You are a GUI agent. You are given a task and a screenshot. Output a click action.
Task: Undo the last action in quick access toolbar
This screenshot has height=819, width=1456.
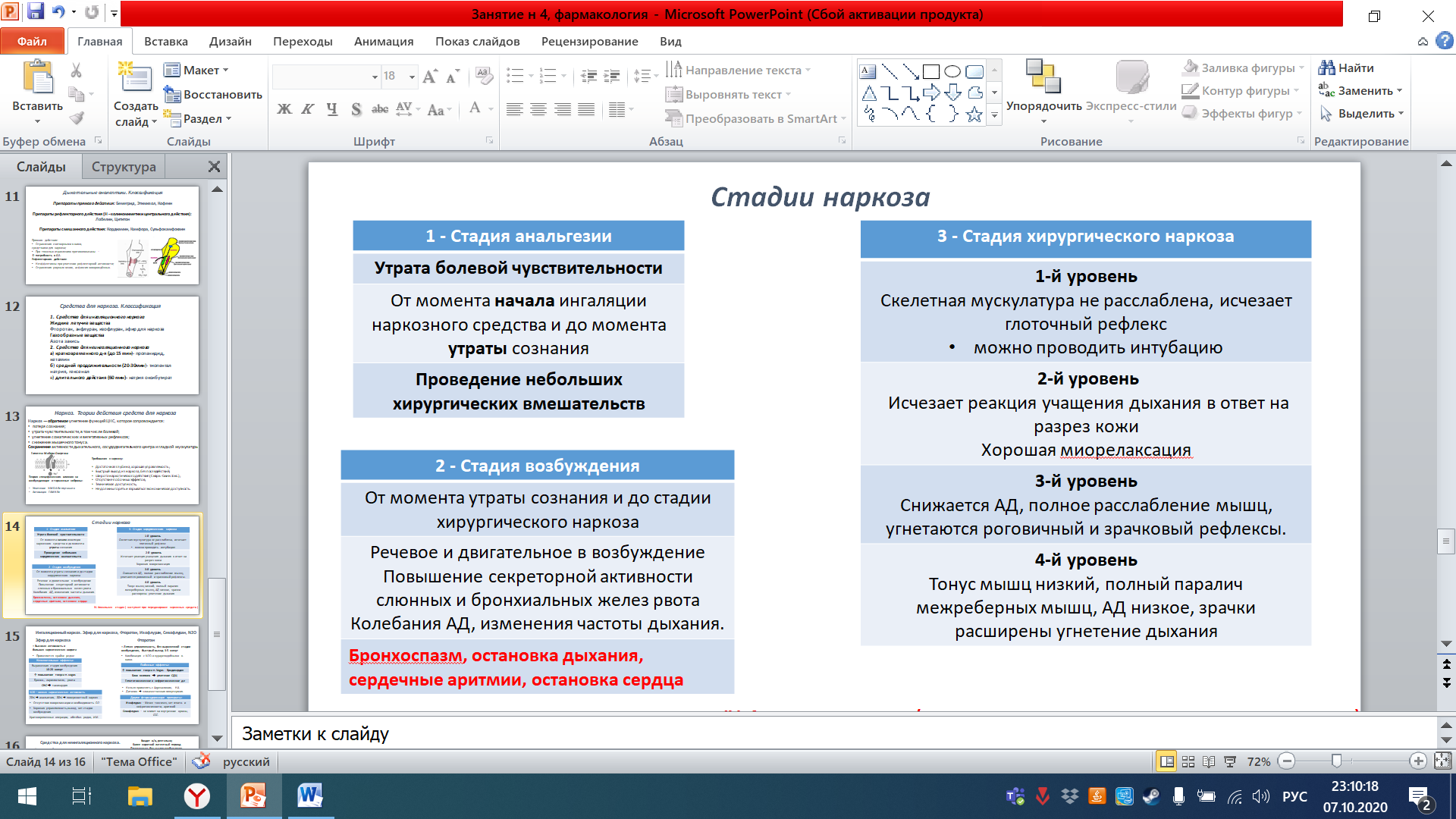pos(58,12)
